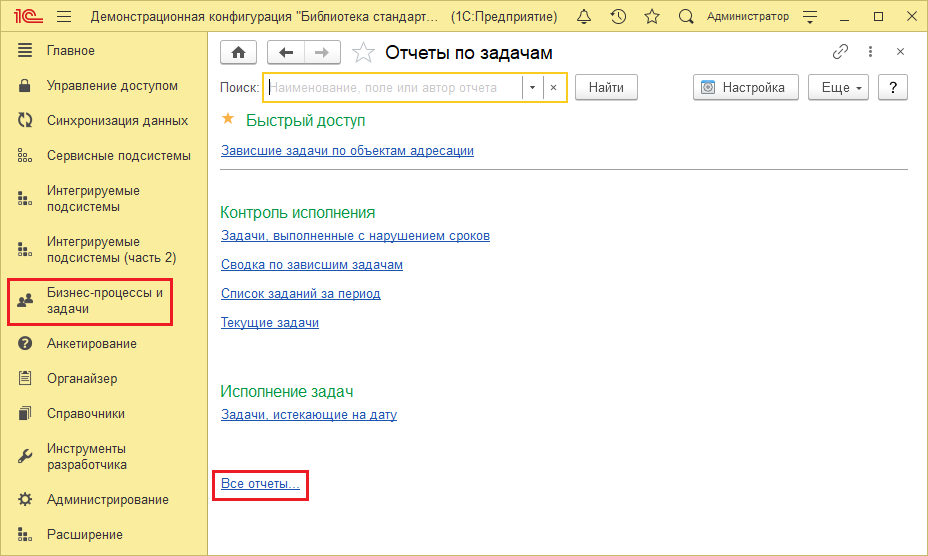Open notifications bell icon
928x556 pixels.
click(x=584, y=17)
